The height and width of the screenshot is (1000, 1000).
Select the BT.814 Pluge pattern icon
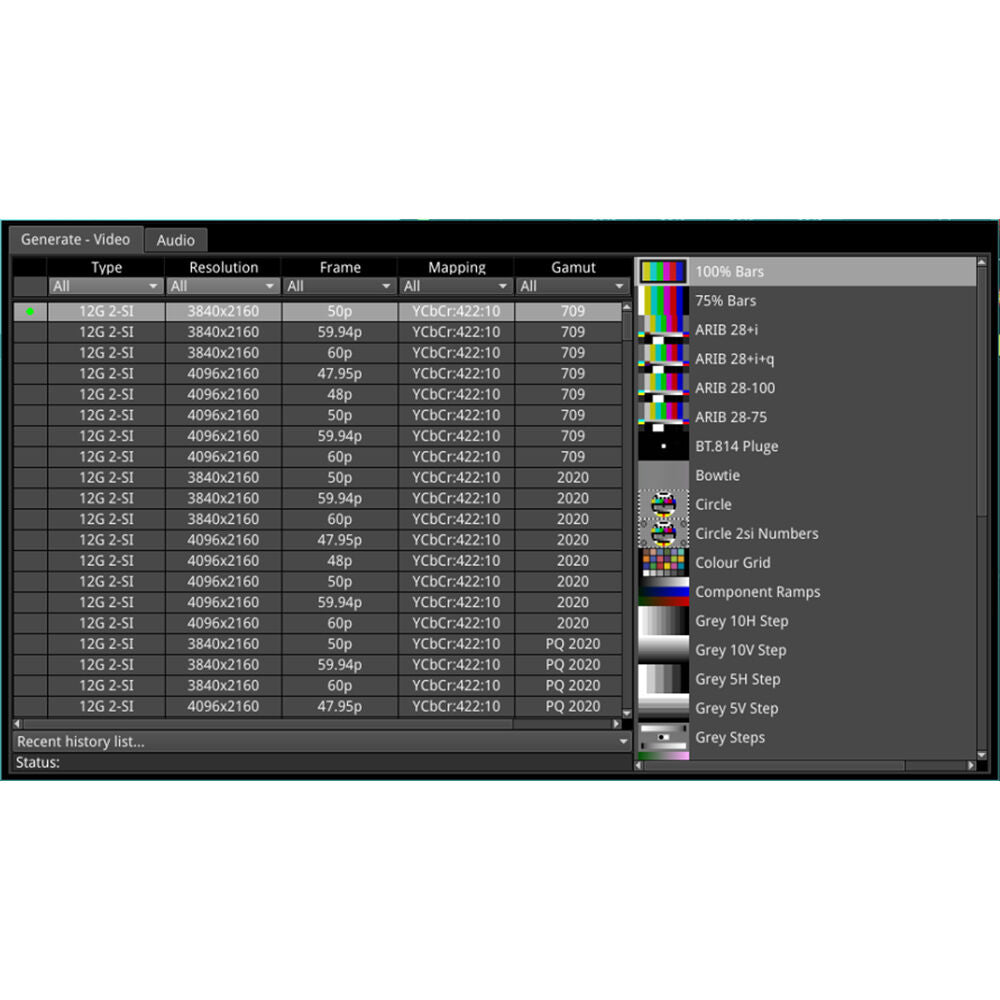[663, 446]
